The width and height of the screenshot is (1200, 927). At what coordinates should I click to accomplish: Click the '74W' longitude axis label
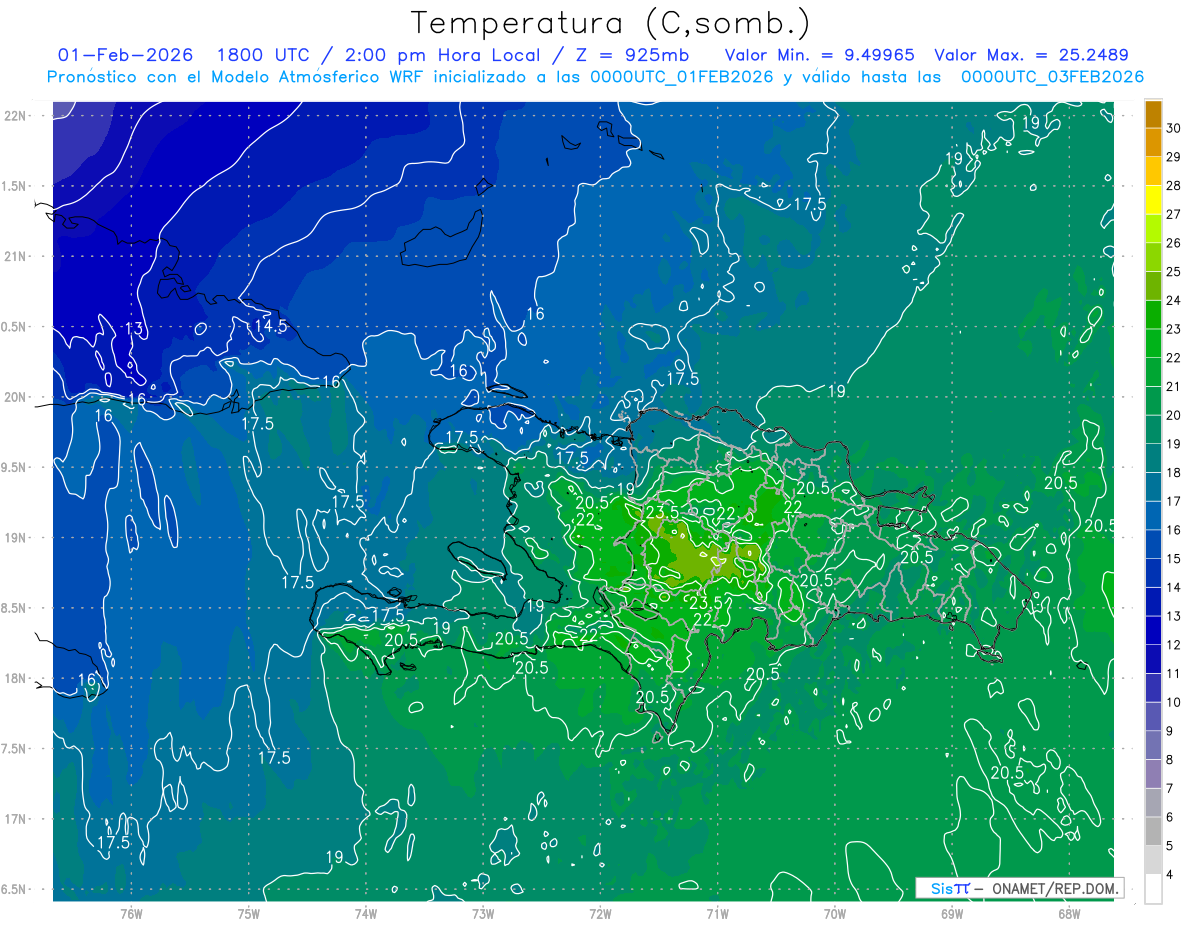[x=366, y=914]
